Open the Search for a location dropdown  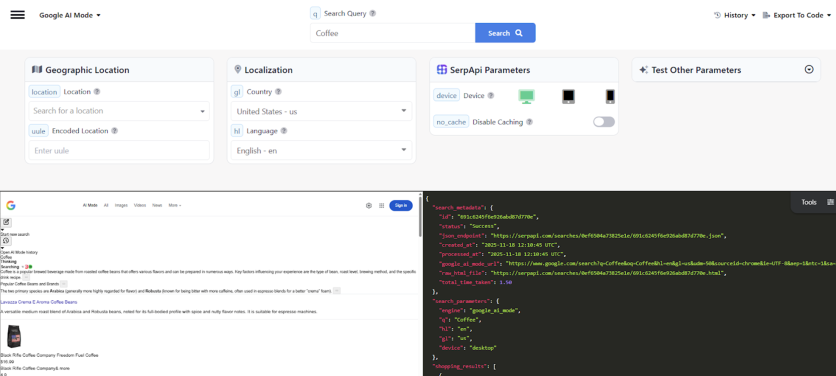[x=119, y=111]
